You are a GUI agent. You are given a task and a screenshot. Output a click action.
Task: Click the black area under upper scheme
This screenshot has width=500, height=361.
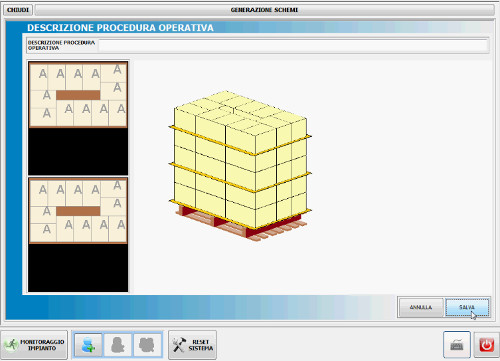(x=78, y=151)
